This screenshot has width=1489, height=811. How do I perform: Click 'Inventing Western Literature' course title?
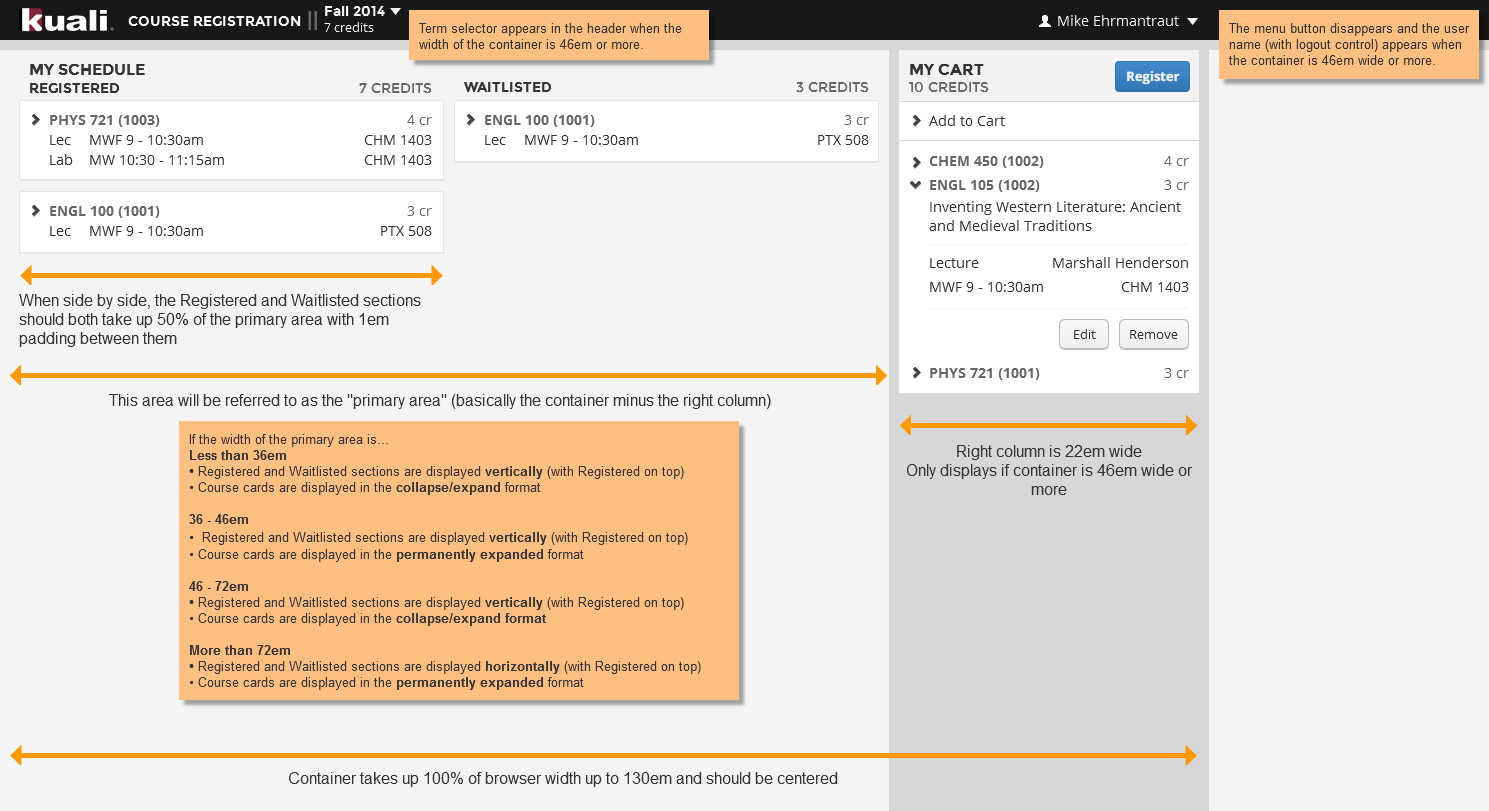(1055, 216)
